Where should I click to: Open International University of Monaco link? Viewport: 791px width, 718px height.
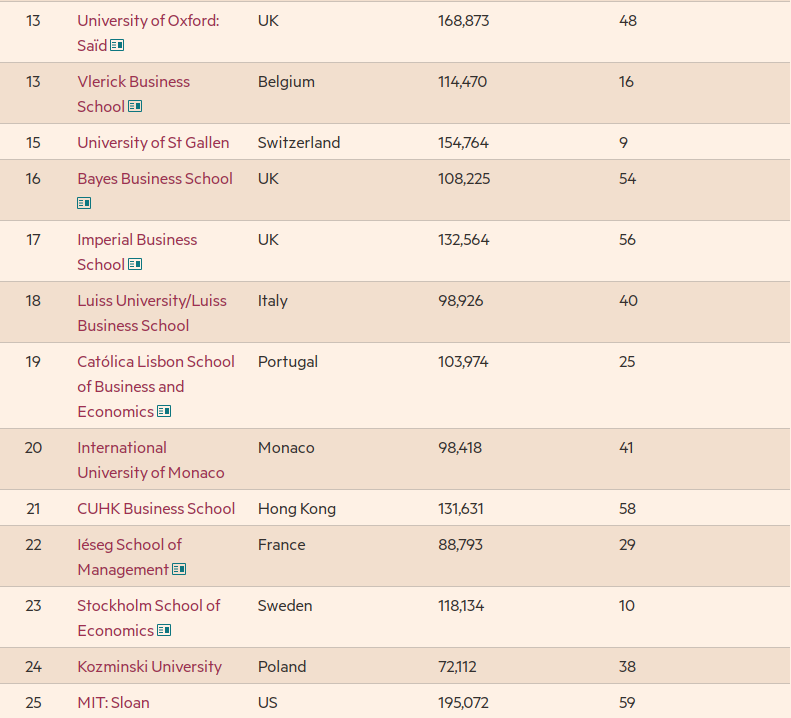pos(151,460)
